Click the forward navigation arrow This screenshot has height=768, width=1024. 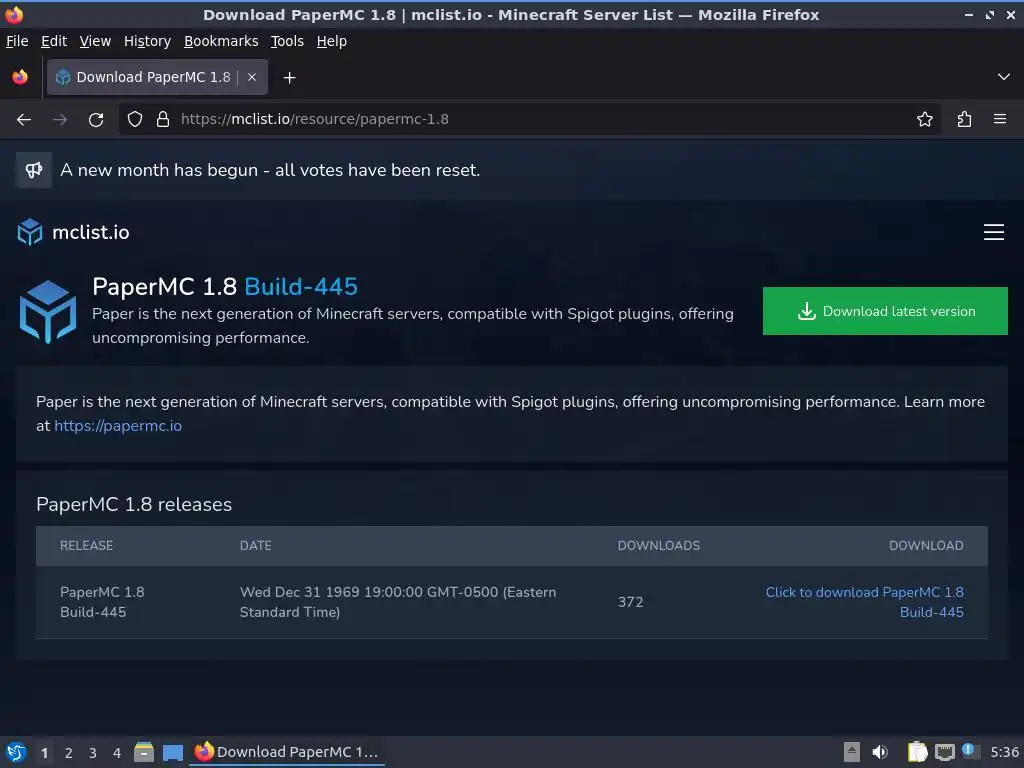pyautogui.click(x=60, y=120)
